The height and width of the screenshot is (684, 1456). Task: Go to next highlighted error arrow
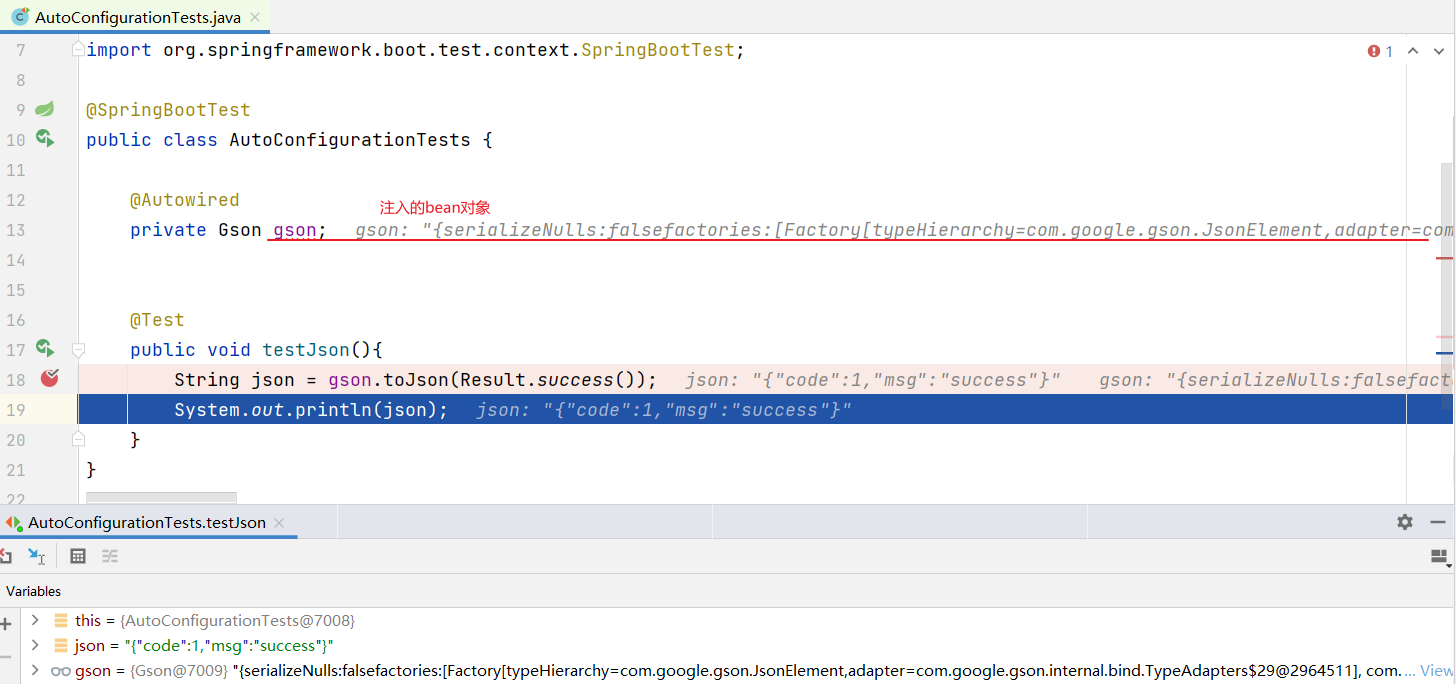click(x=1438, y=51)
